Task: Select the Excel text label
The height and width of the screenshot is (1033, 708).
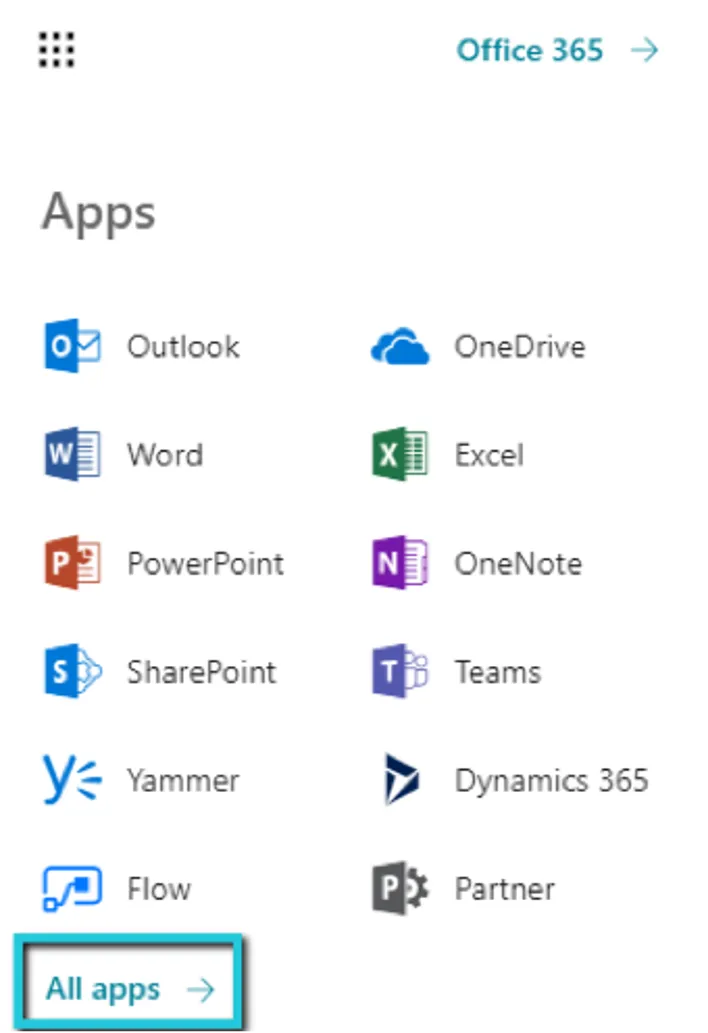Action: pyautogui.click(x=489, y=455)
